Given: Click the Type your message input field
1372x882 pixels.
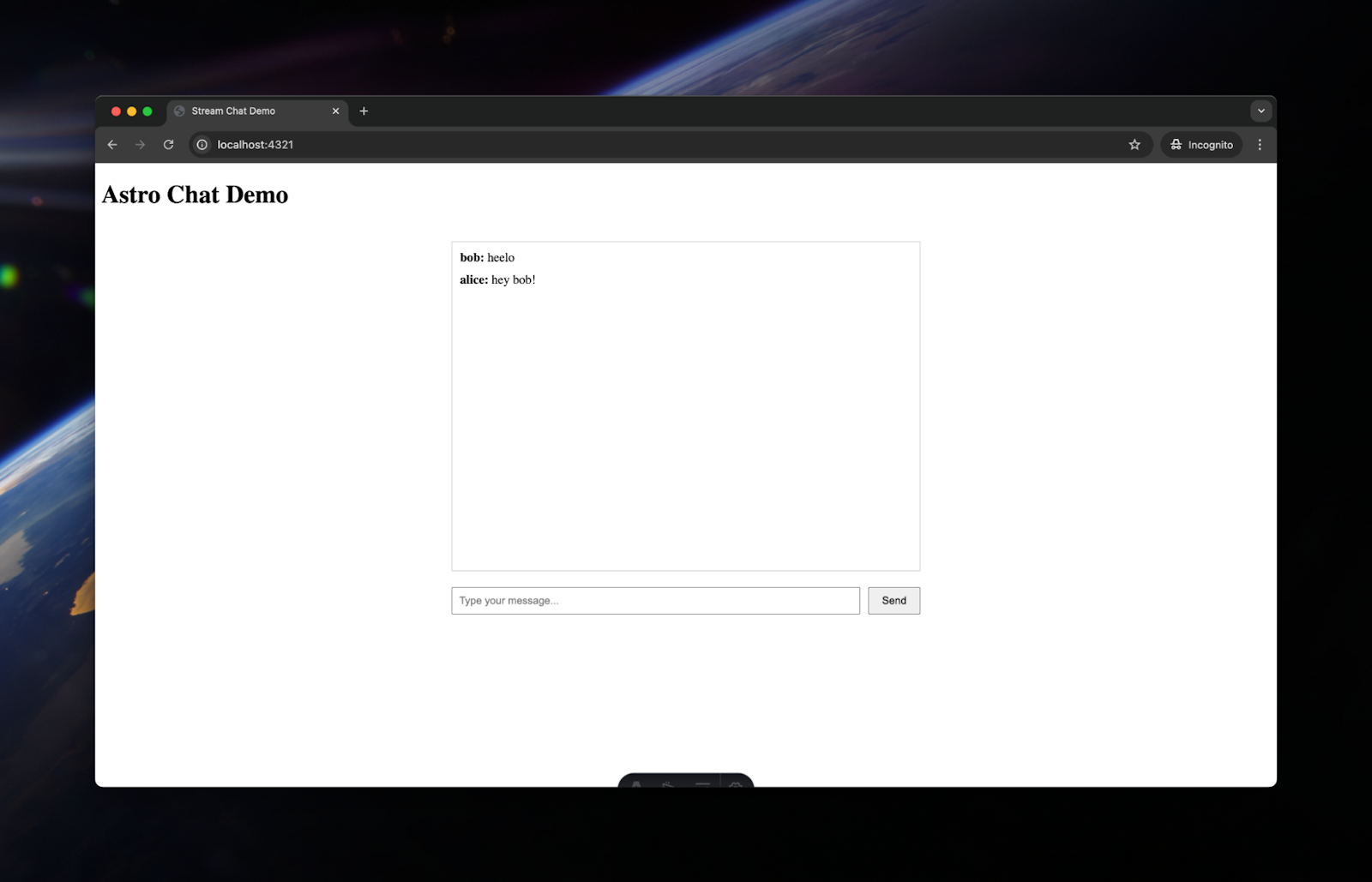Looking at the screenshot, I should [x=655, y=600].
